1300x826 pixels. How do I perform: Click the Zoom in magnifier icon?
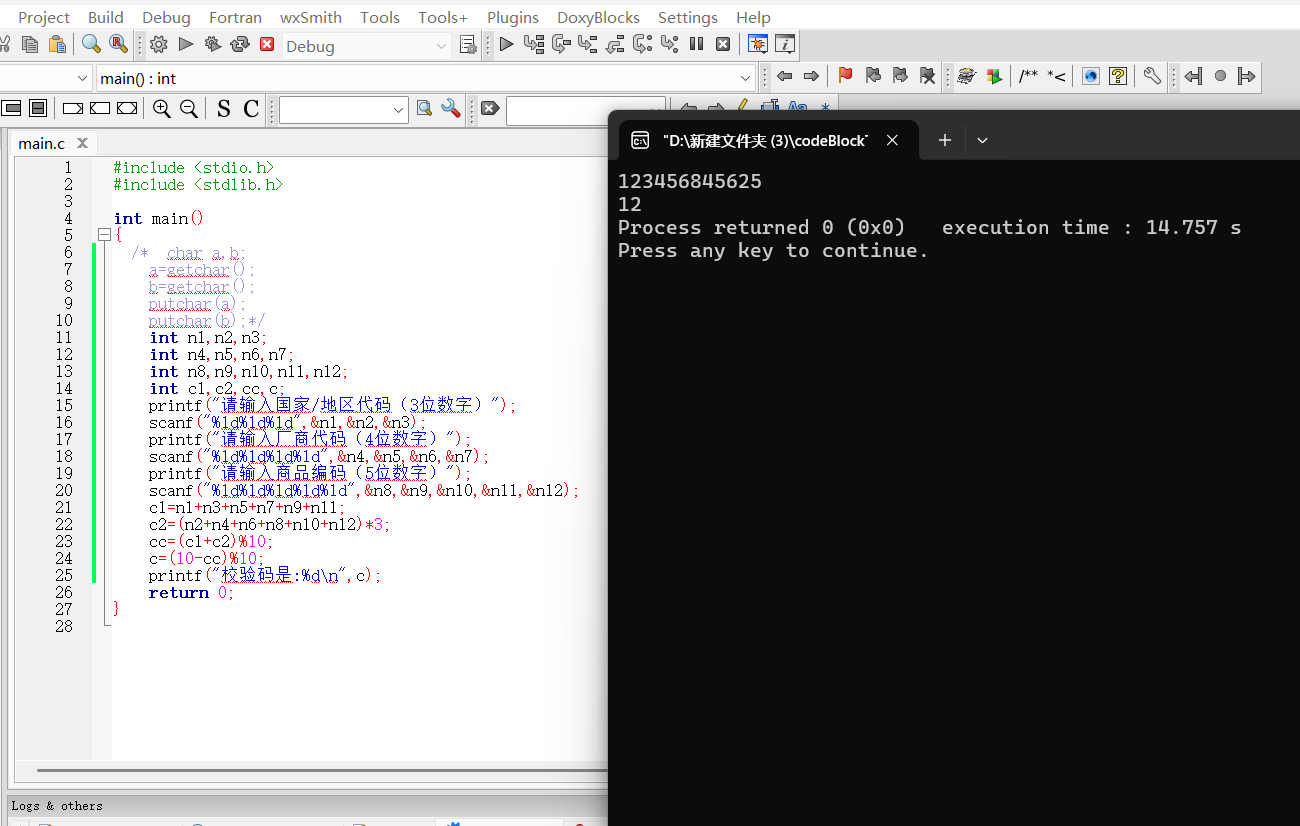pyautogui.click(x=162, y=109)
